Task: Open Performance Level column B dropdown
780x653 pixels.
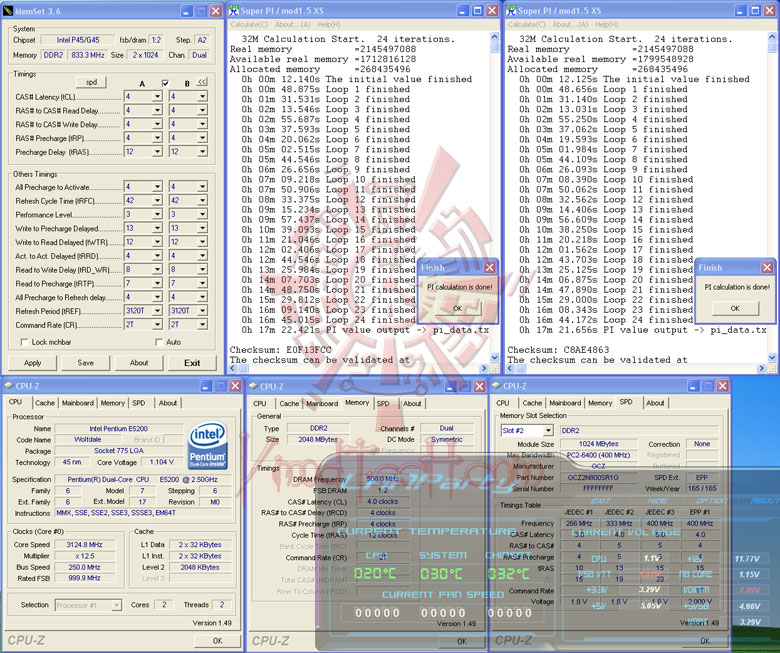Action: pos(202,214)
